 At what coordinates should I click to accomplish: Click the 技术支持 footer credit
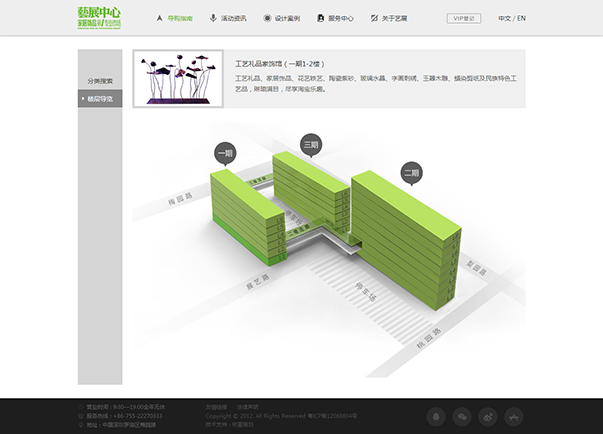point(230,425)
